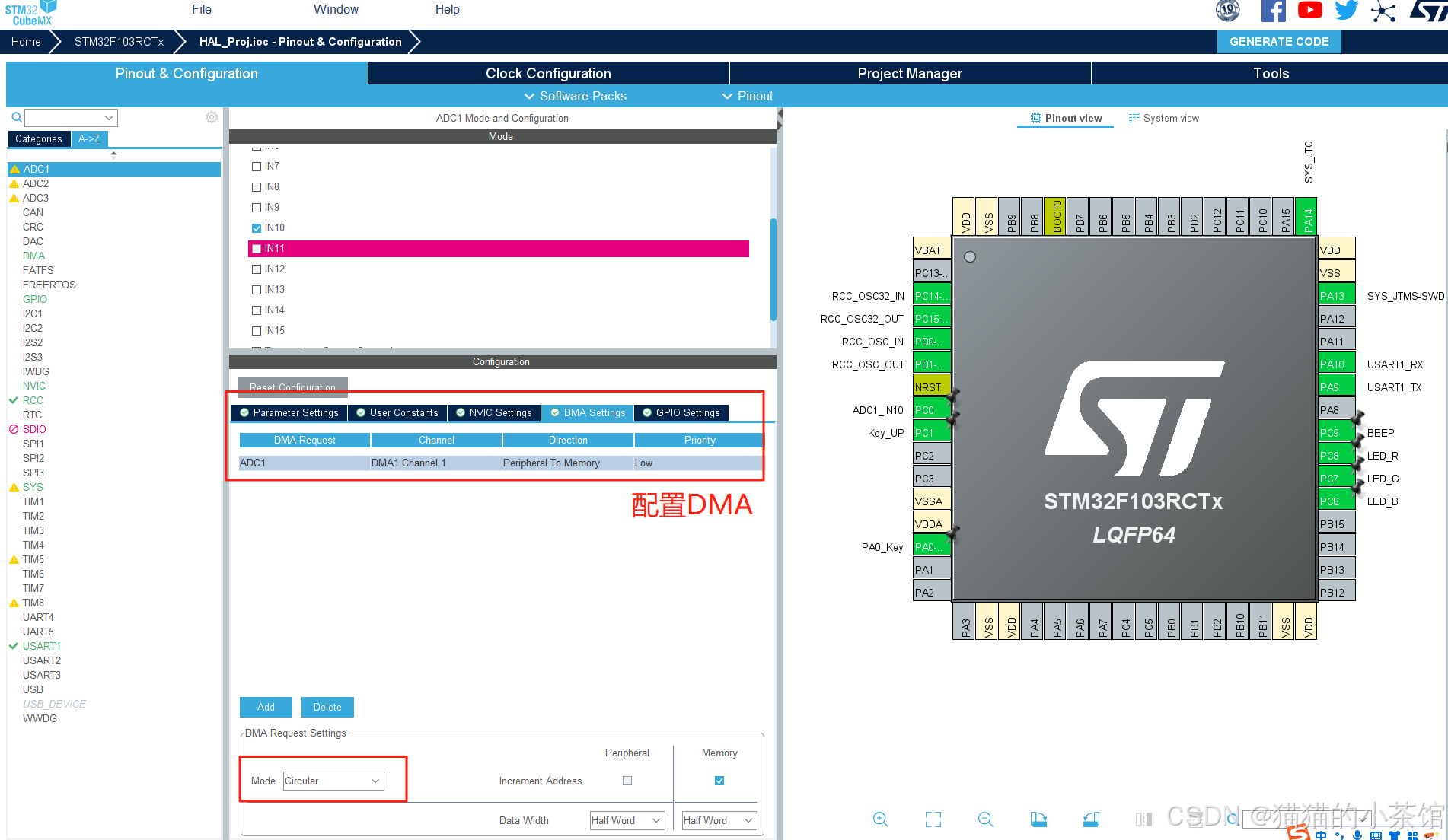Click Add DMA request button
Screen dimensions: 1448x840
[x=266, y=707]
